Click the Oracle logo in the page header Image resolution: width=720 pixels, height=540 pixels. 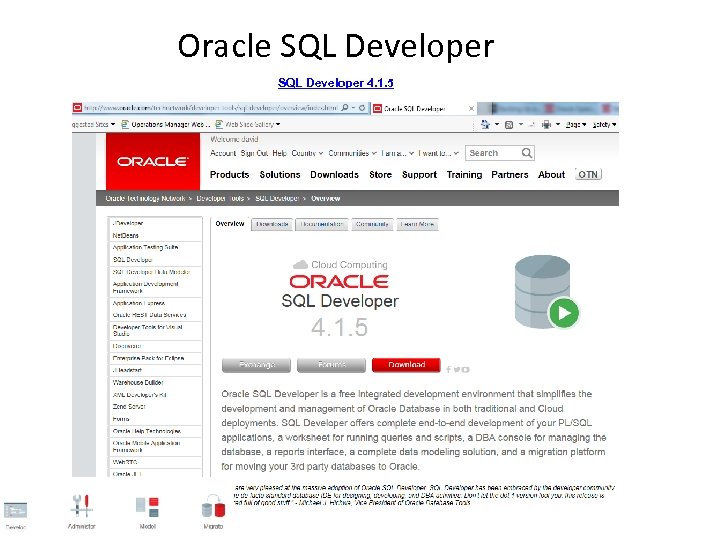coord(152,162)
